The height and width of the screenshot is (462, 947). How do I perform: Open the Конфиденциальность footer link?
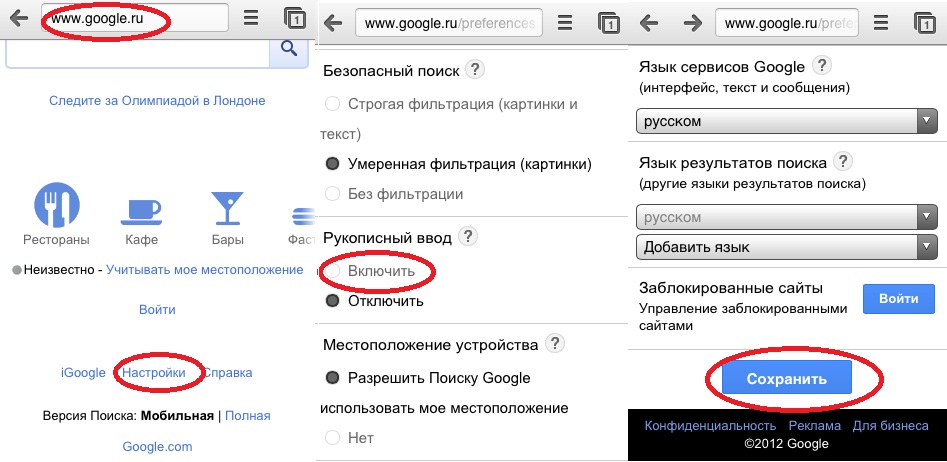[710, 426]
